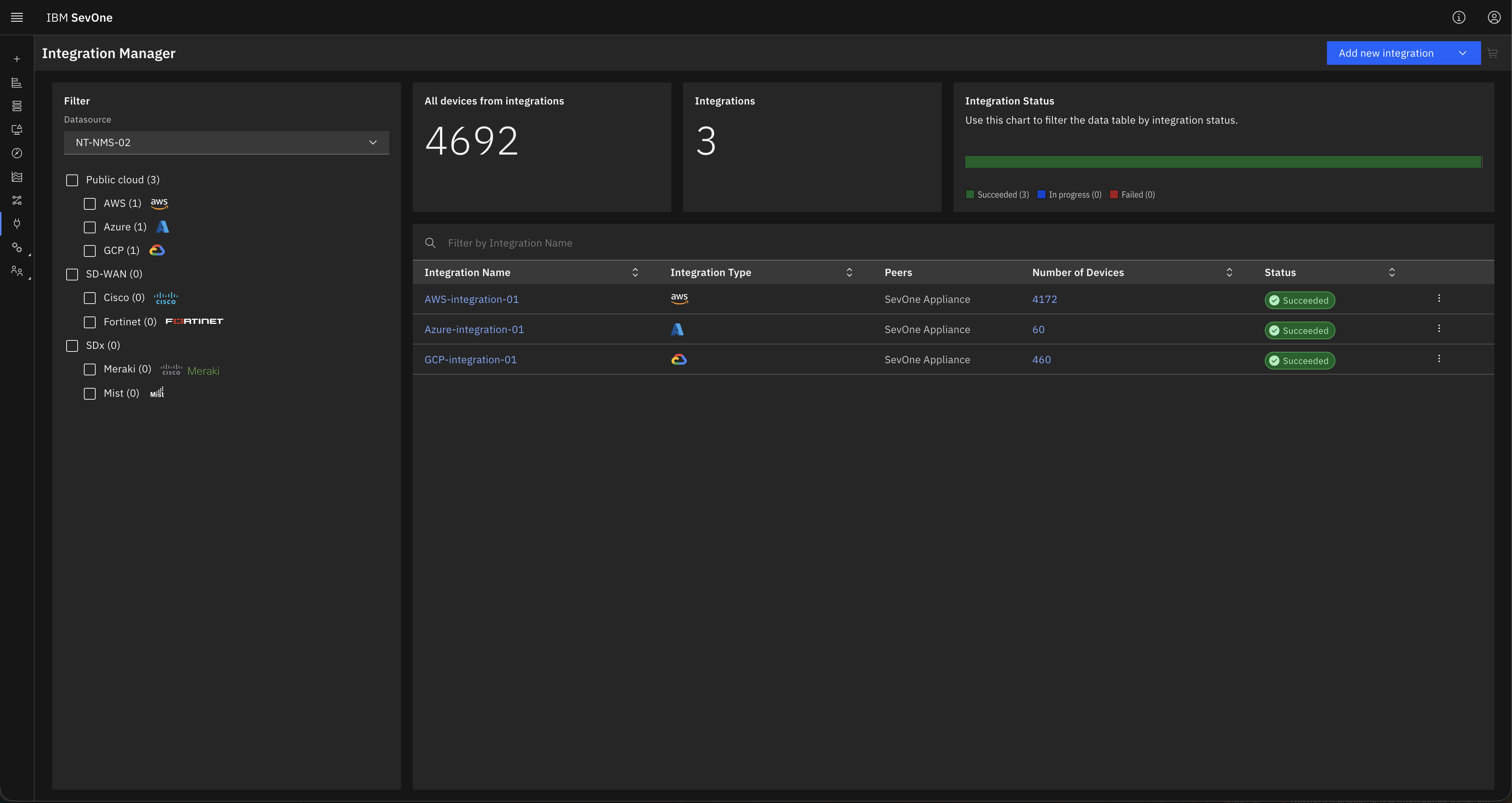Sort by Integration Name column
Image resolution: width=1512 pixels, height=803 pixels.
pyautogui.click(x=635, y=272)
